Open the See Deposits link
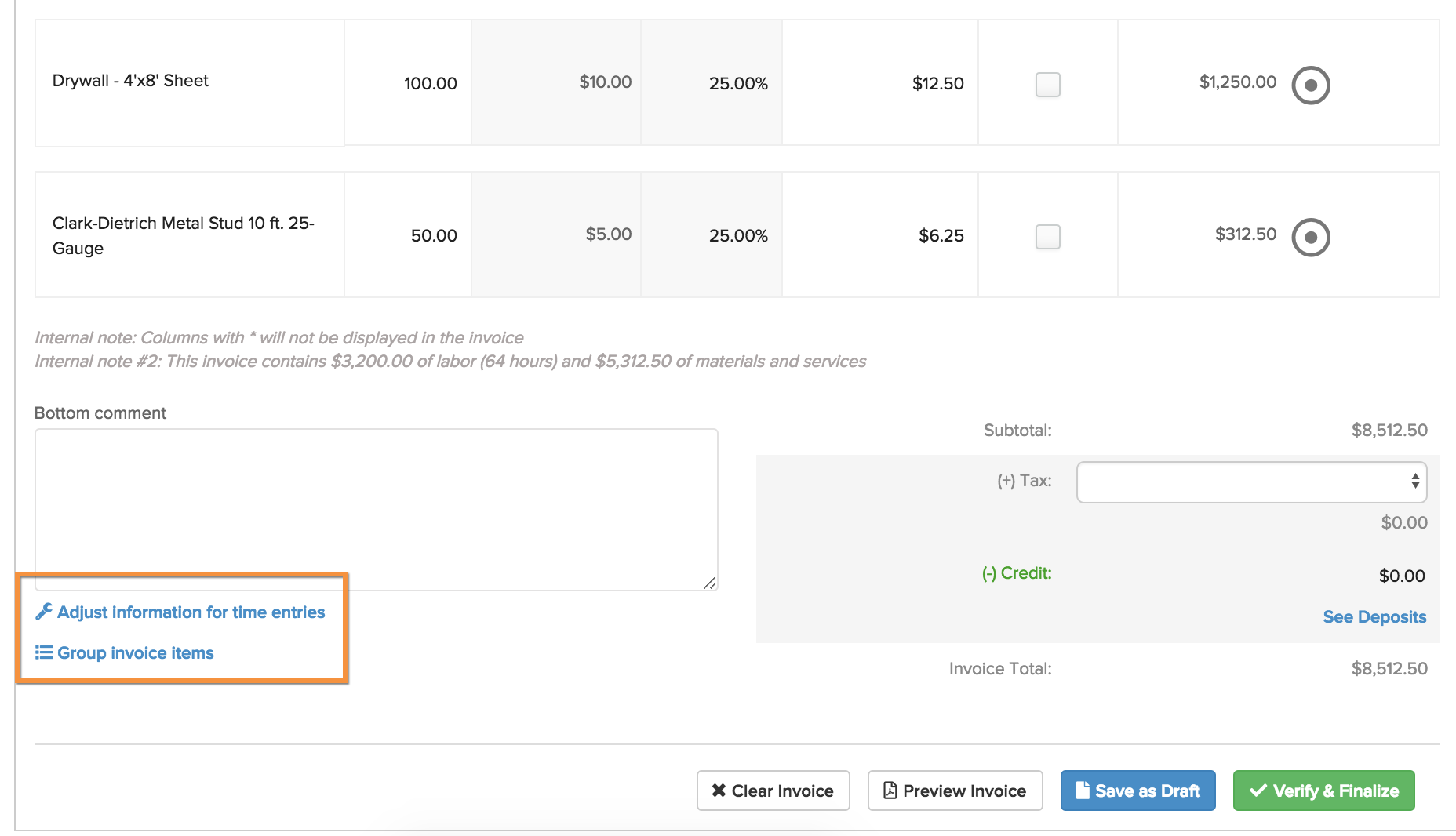 click(x=1374, y=616)
